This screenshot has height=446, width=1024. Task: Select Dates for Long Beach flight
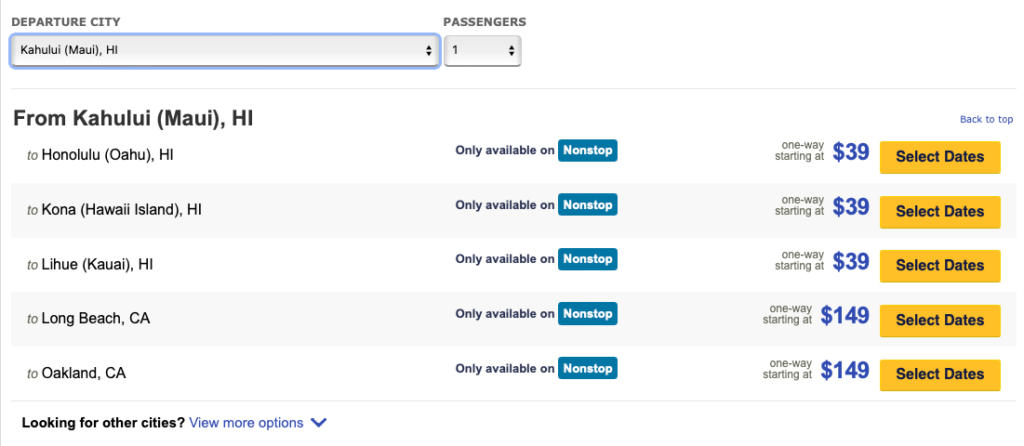(x=940, y=320)
